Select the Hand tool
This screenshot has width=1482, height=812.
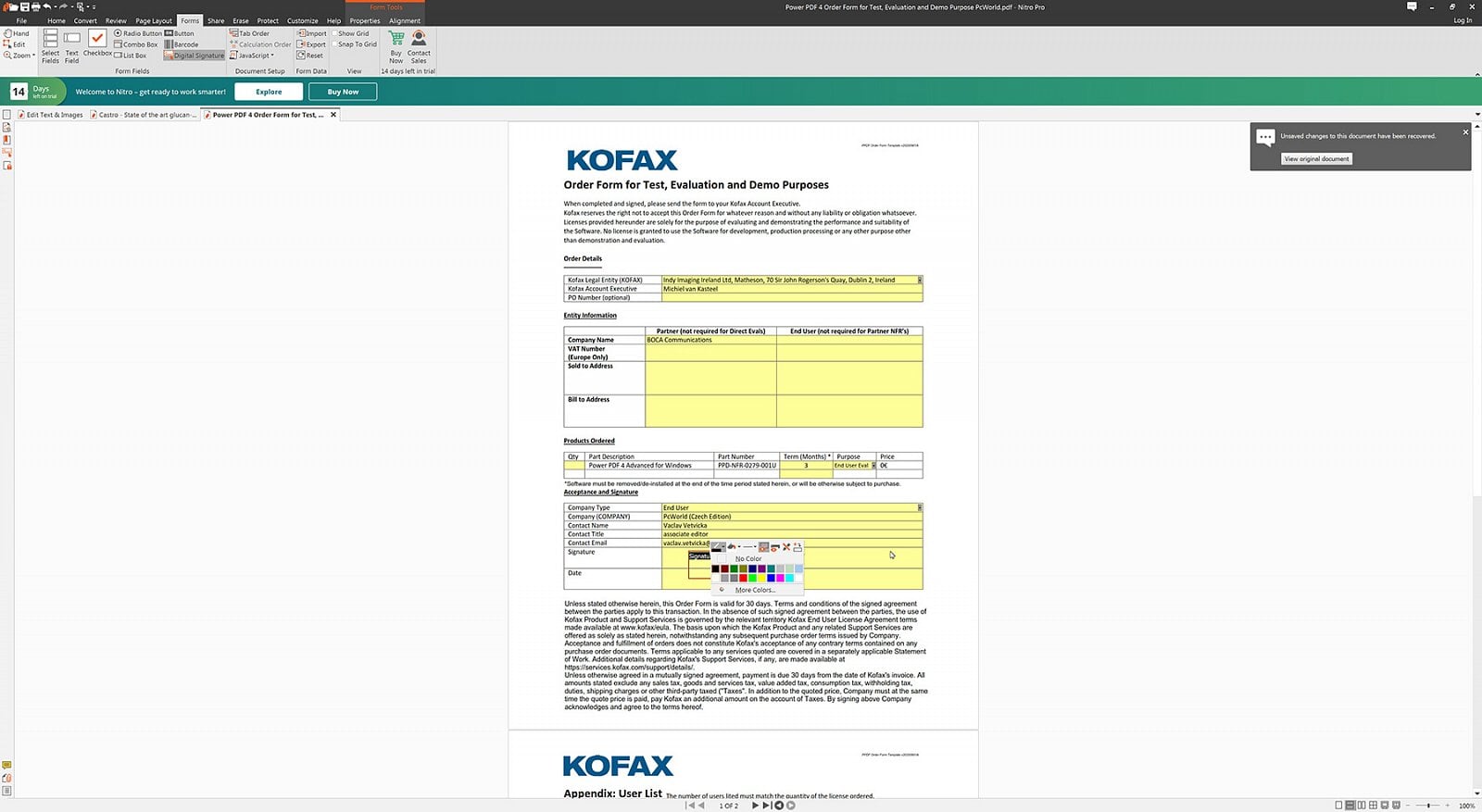(17, 33)
